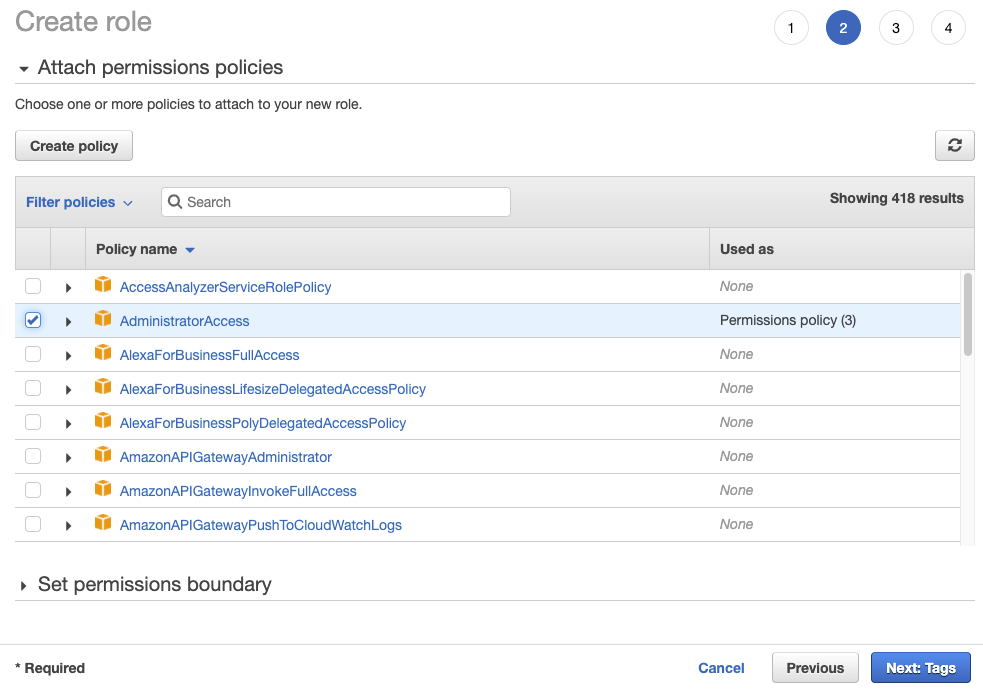Click the 'Permissions policy (3)' cell
The image size is (983, 689).
787,320
